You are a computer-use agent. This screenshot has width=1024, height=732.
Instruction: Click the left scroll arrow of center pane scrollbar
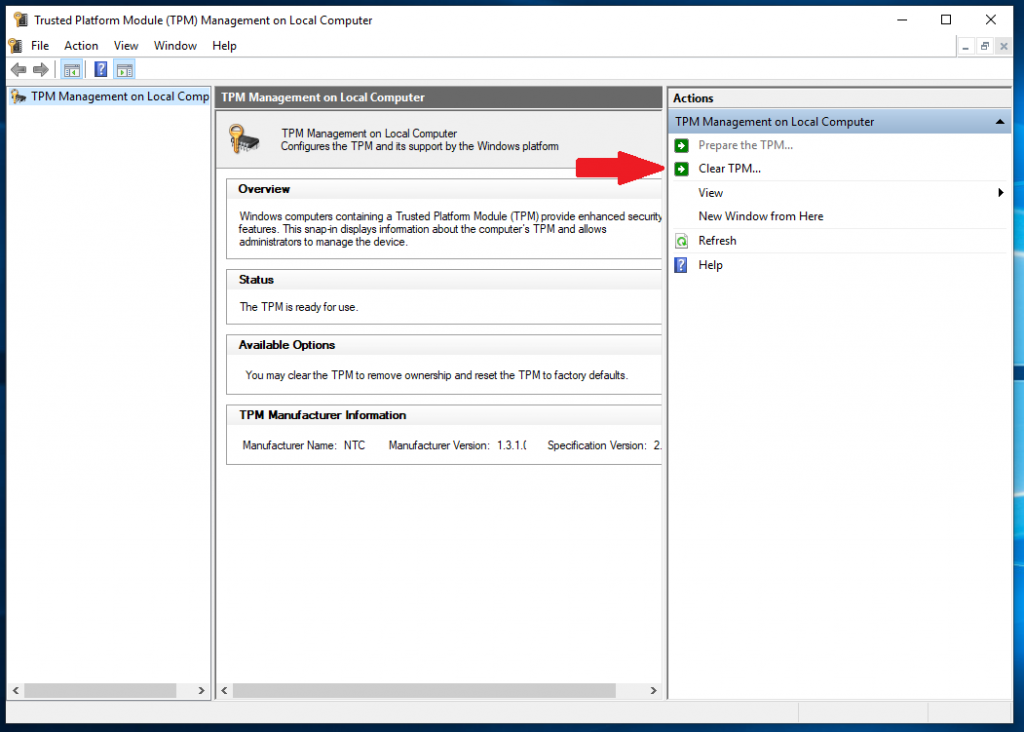(x=225, y=690)
